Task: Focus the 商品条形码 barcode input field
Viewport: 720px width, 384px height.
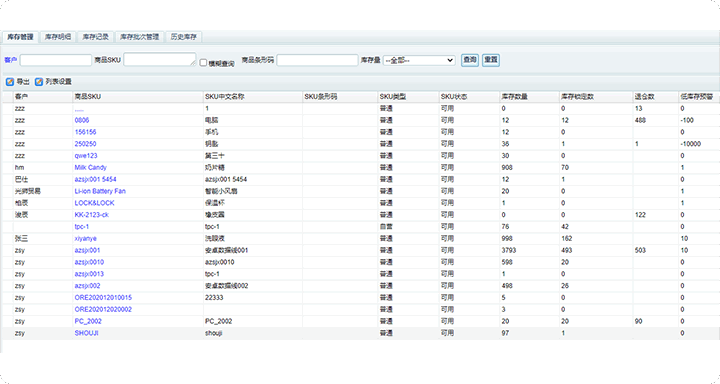Action: [x=317, y=60]
